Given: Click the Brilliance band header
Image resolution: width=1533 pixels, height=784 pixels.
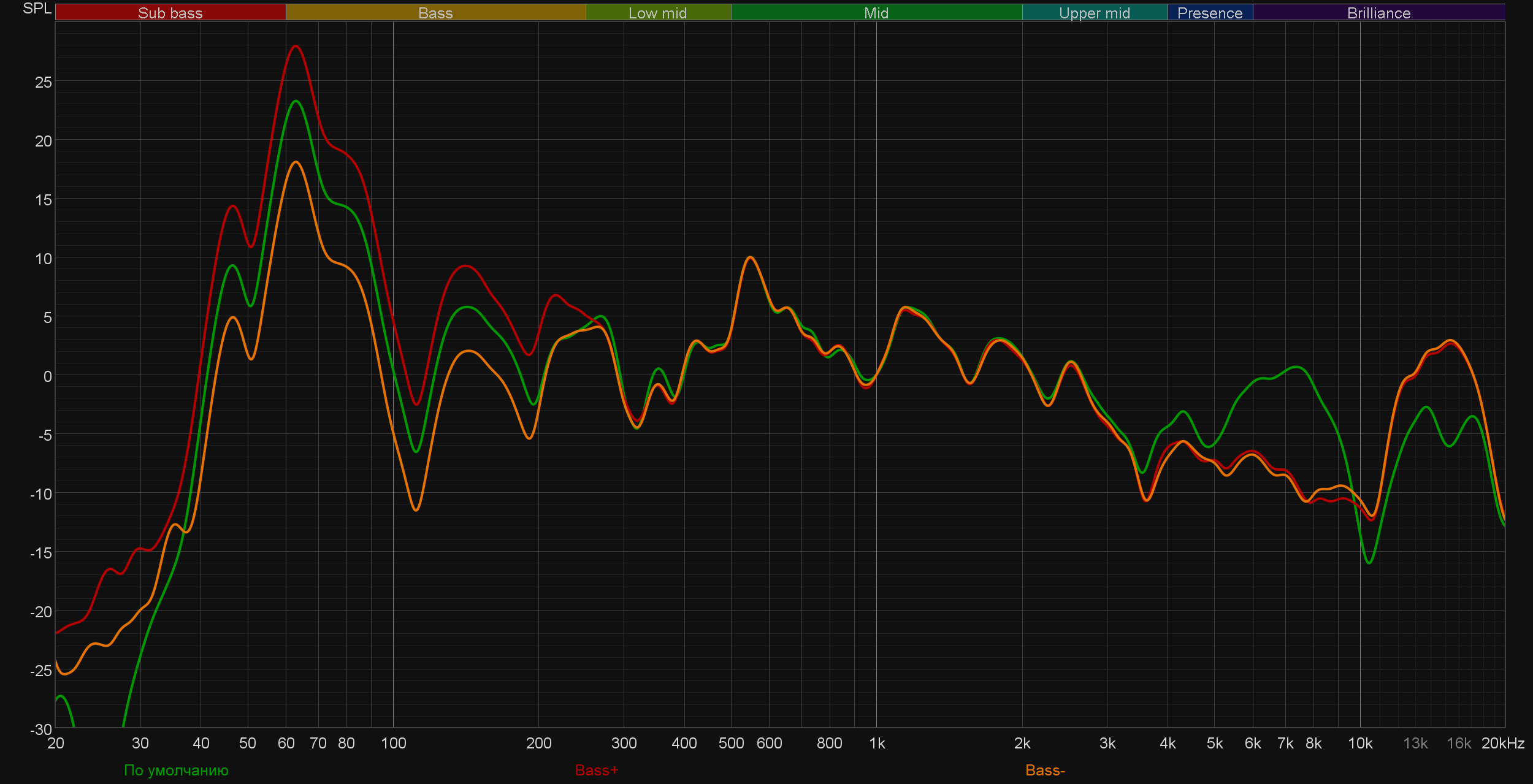Looking at the screenshot, I should [1378, 13].
